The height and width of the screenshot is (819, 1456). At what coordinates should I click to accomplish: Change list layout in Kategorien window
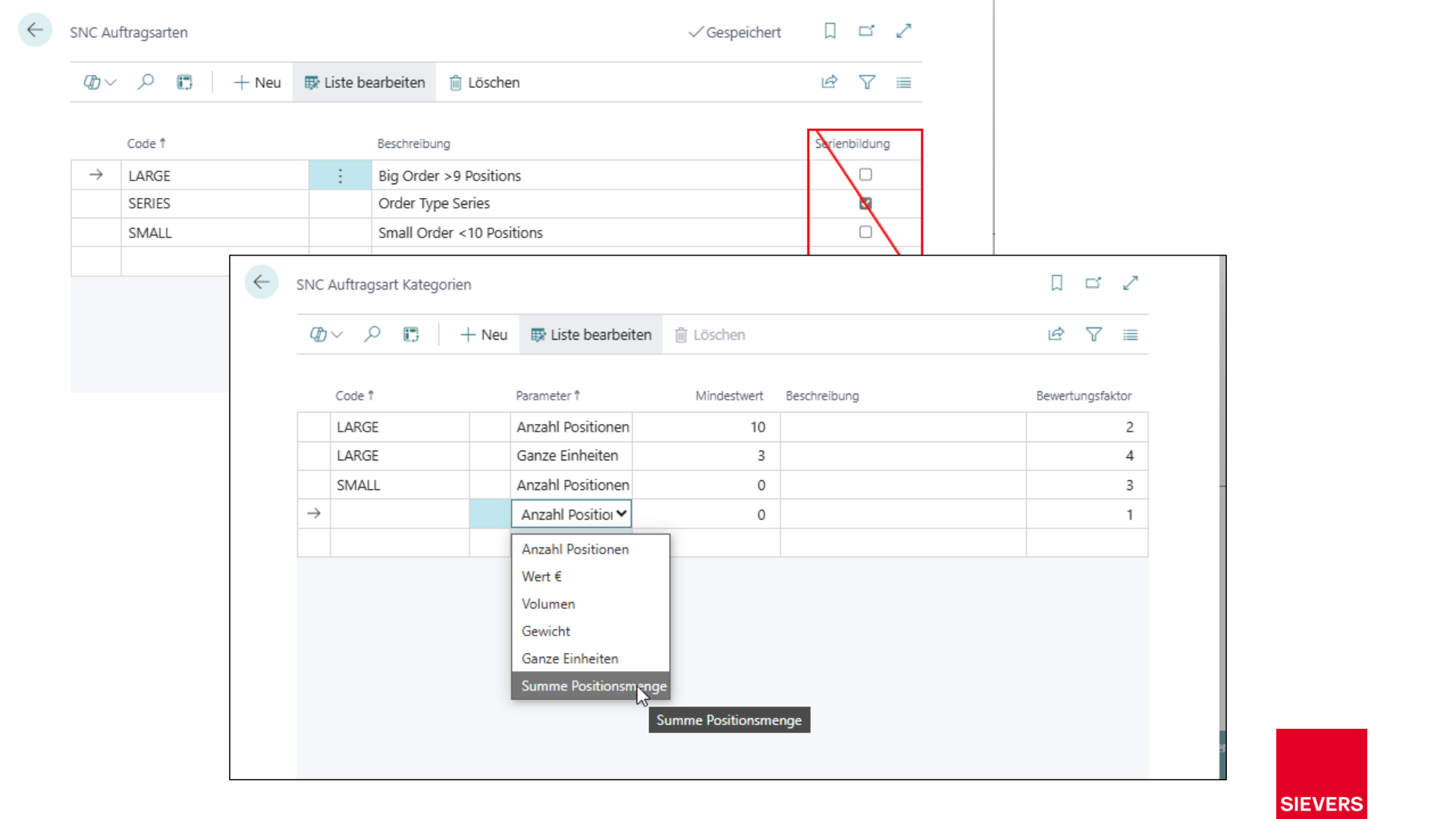[x=1130, y=334]
